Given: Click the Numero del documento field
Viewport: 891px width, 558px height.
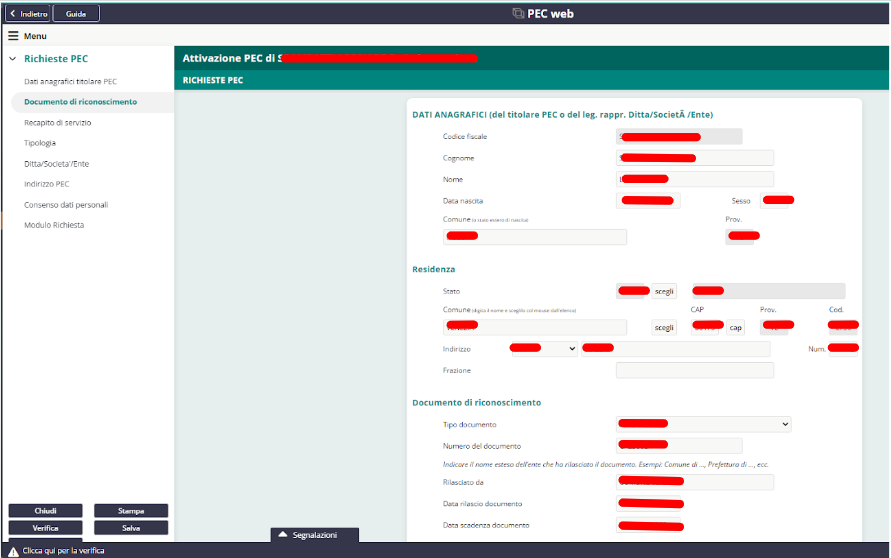Looking at the screenshot, I should click(x=679, y=445).
